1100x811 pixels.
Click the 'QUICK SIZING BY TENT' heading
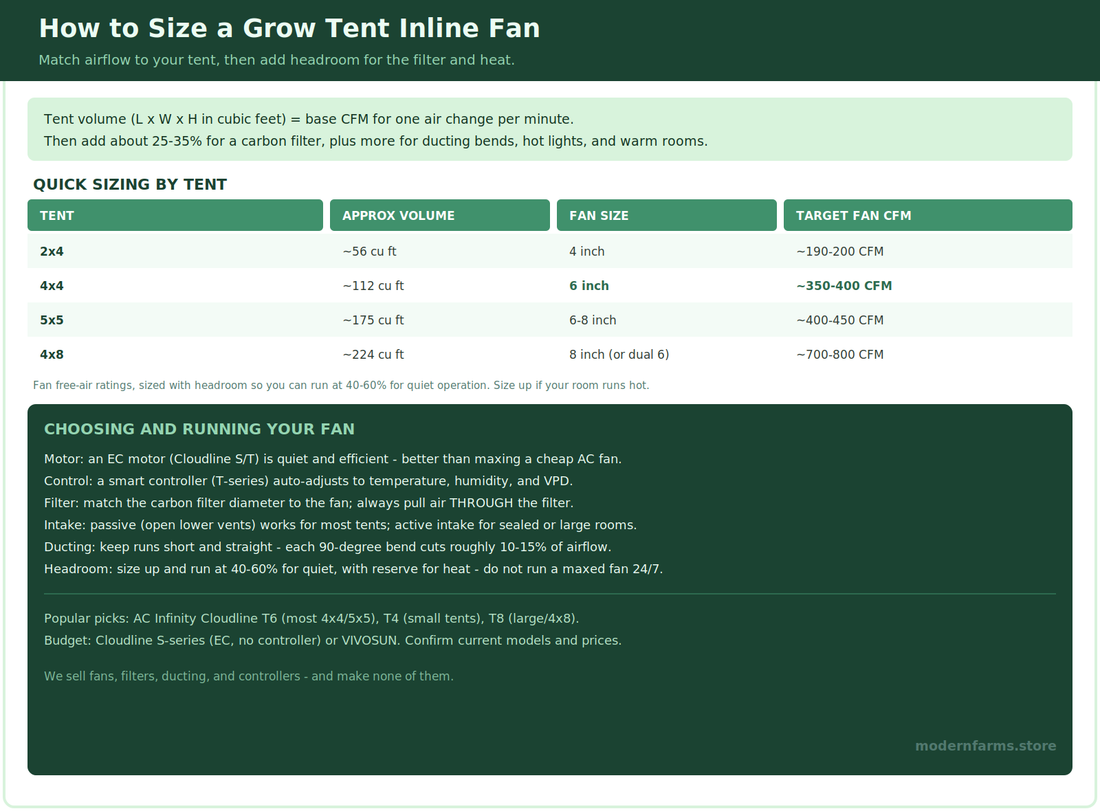click(130, 185)
